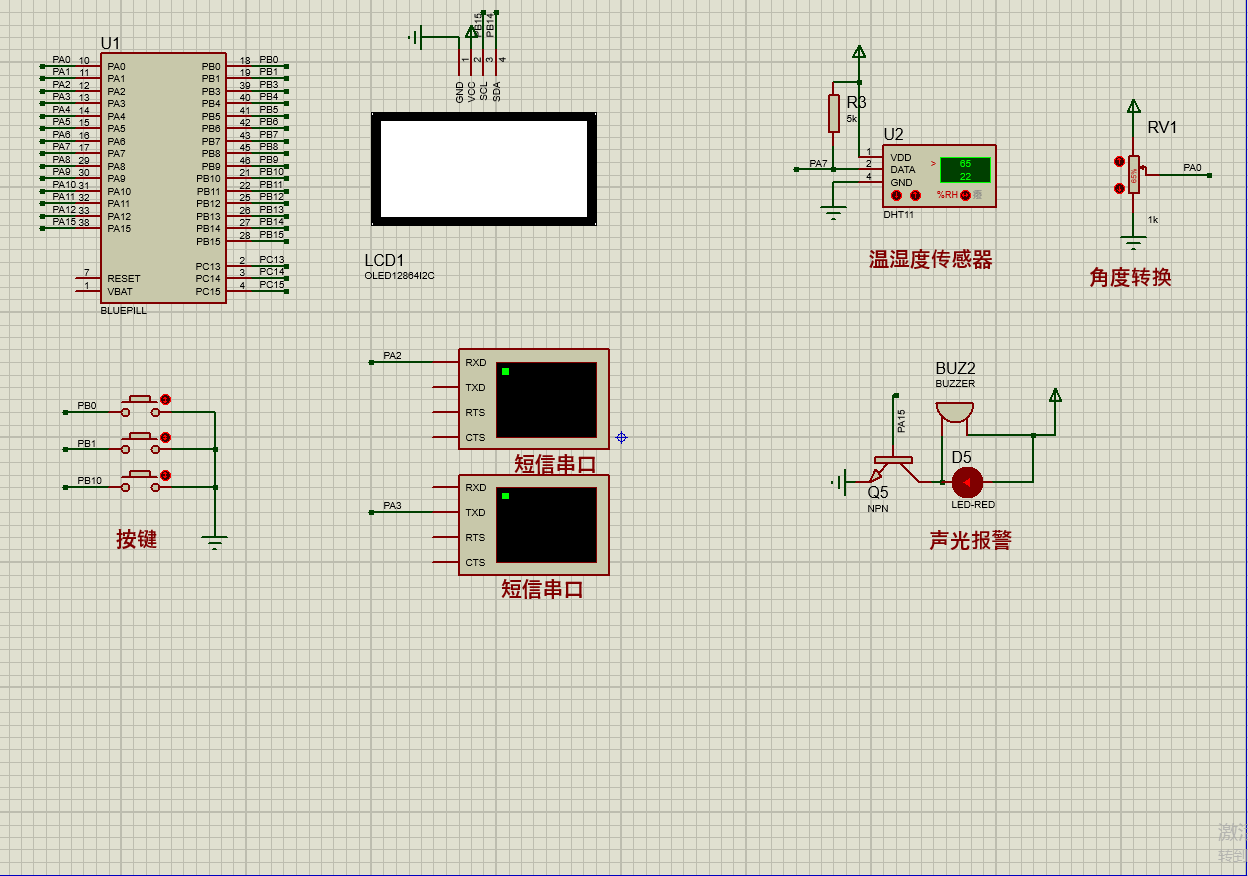Image resolution: width=1248 pixels, height=876 pixels.
Task: Click the LCD1 reference designator
Action: pyautogui.click(x=385, y=261)
